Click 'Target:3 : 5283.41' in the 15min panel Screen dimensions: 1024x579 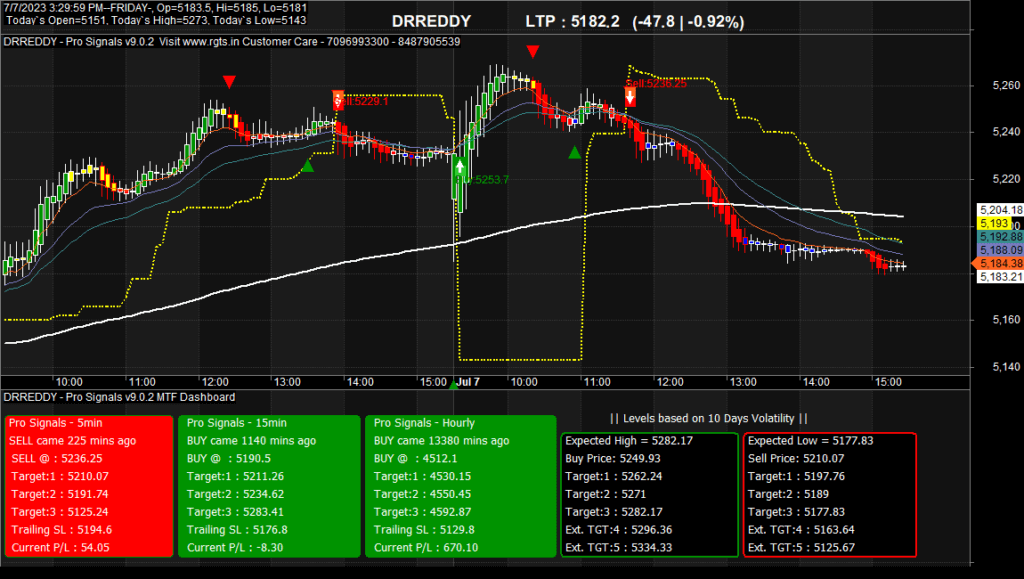(235, 512)
